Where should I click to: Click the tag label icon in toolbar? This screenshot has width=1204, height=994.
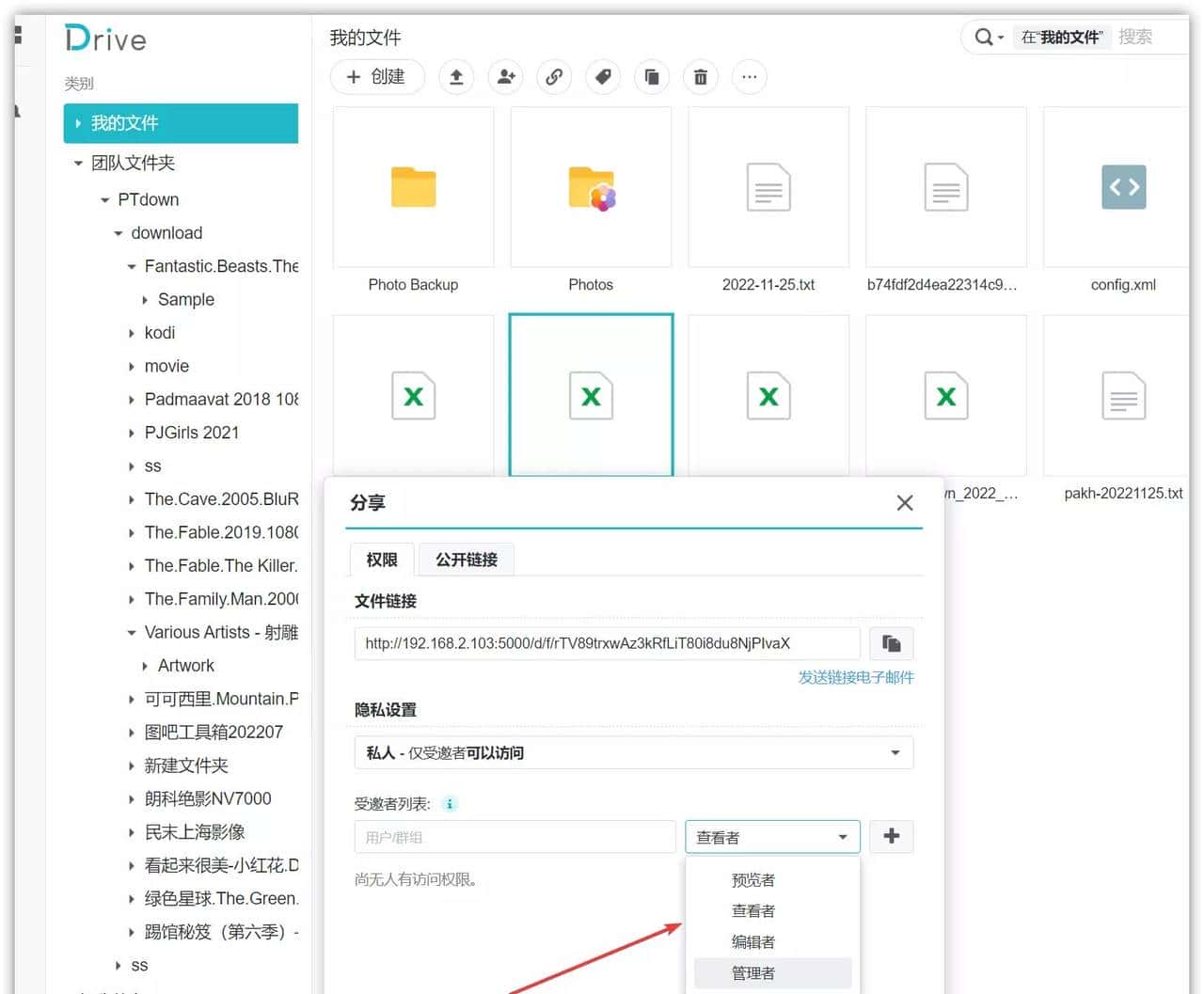pyautogui.click(x=603, y=77)
